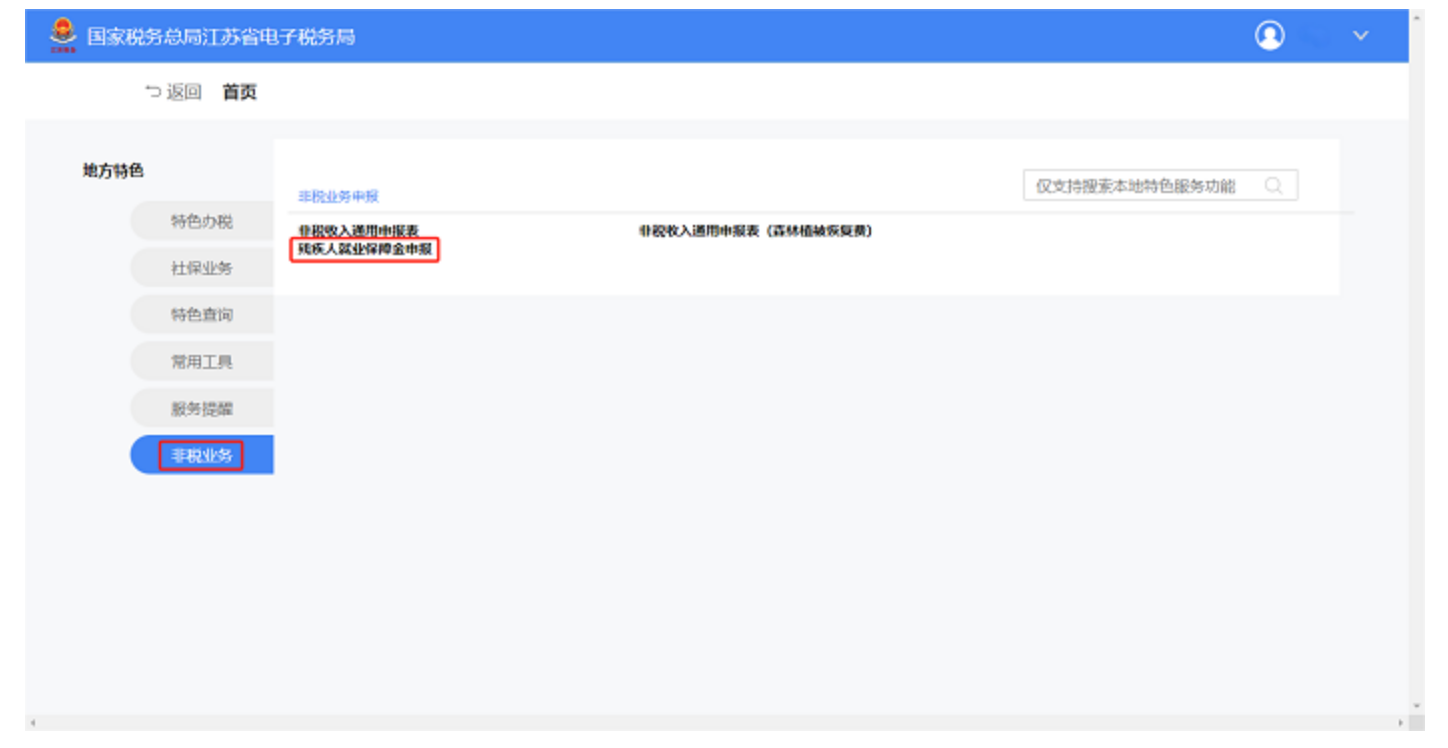Open 非税收入通用申报表 link
This screenshot has width=1448, height=748.
[x=358, y=231]
